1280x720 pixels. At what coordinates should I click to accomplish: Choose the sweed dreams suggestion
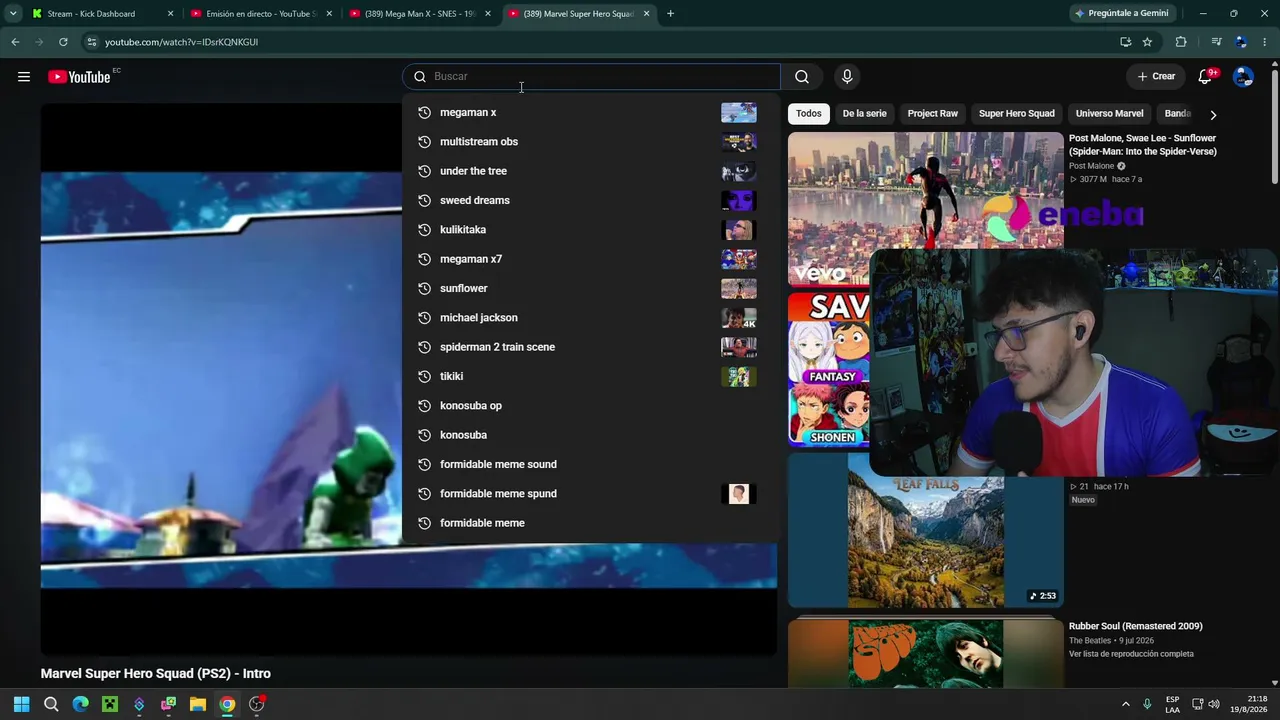(x=590, y=201)
